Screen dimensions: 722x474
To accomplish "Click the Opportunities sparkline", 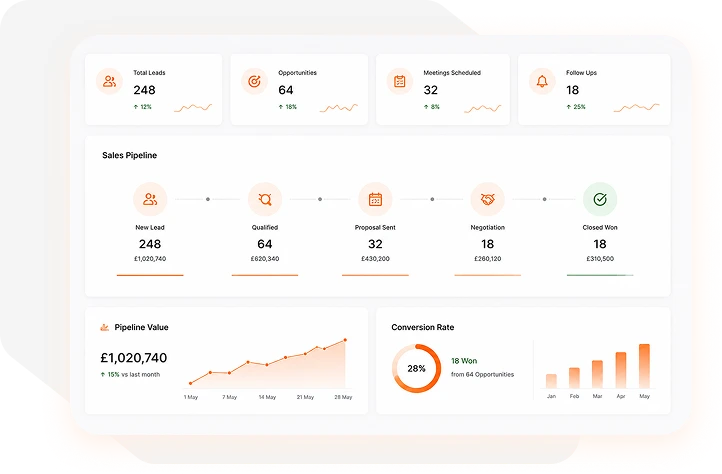I will 338,108.
